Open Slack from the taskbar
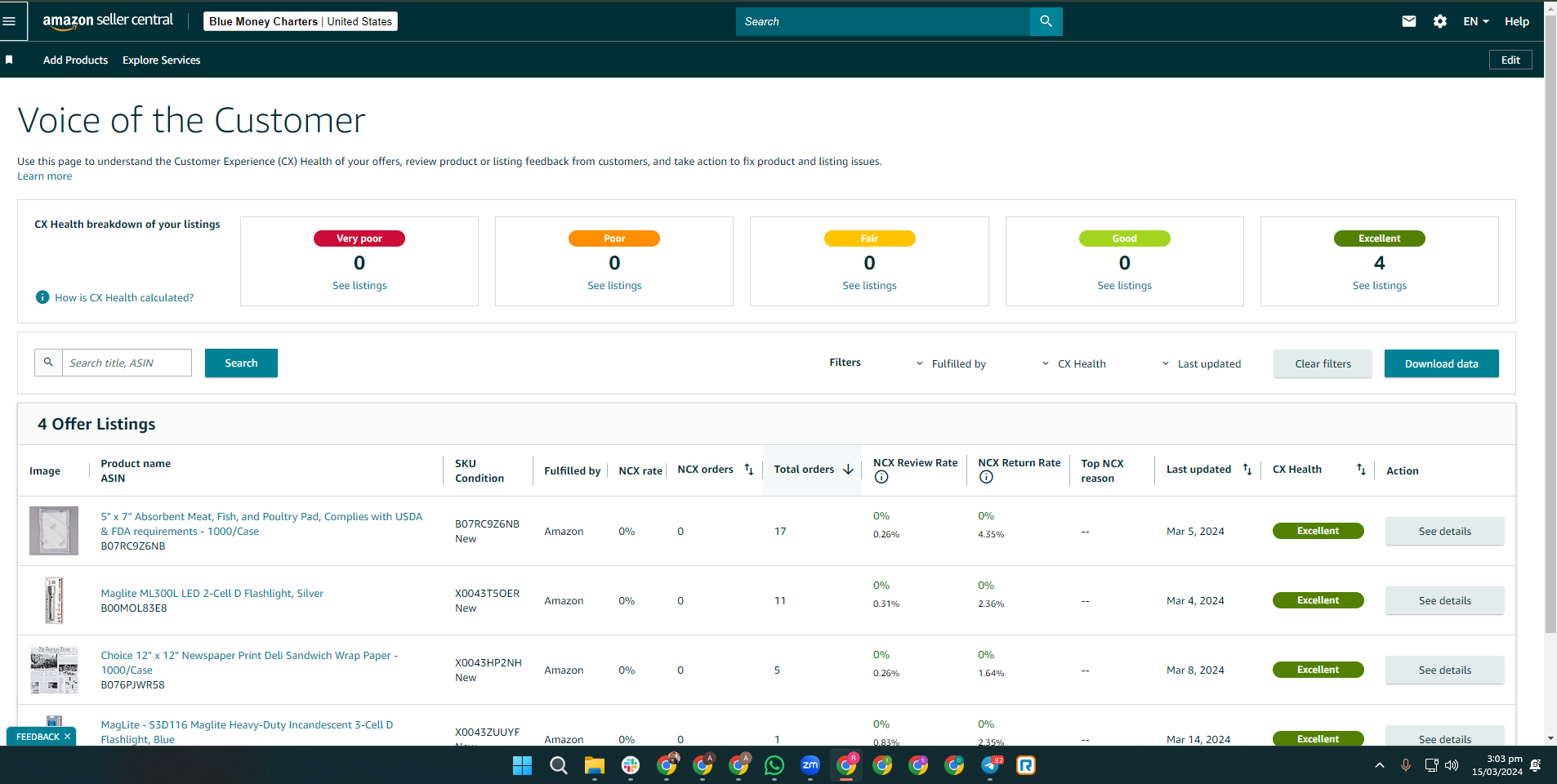Image resolution: width=1557 pixels, height=784 pixels. point(630,765)
